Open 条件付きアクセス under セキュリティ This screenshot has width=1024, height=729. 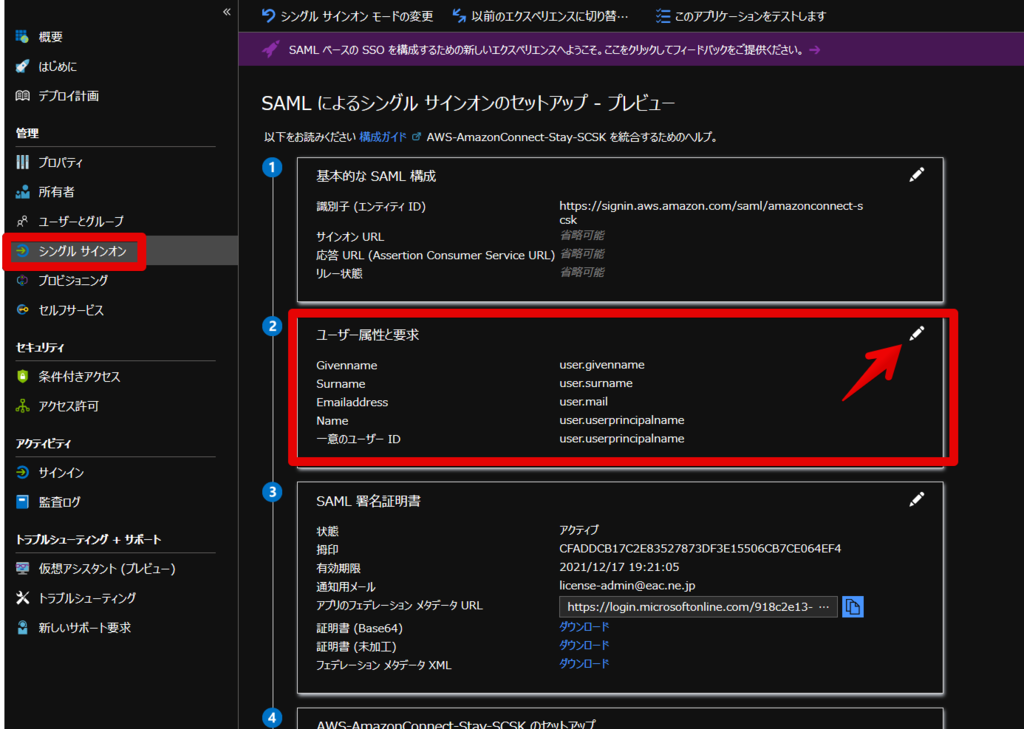pos(79,377)
